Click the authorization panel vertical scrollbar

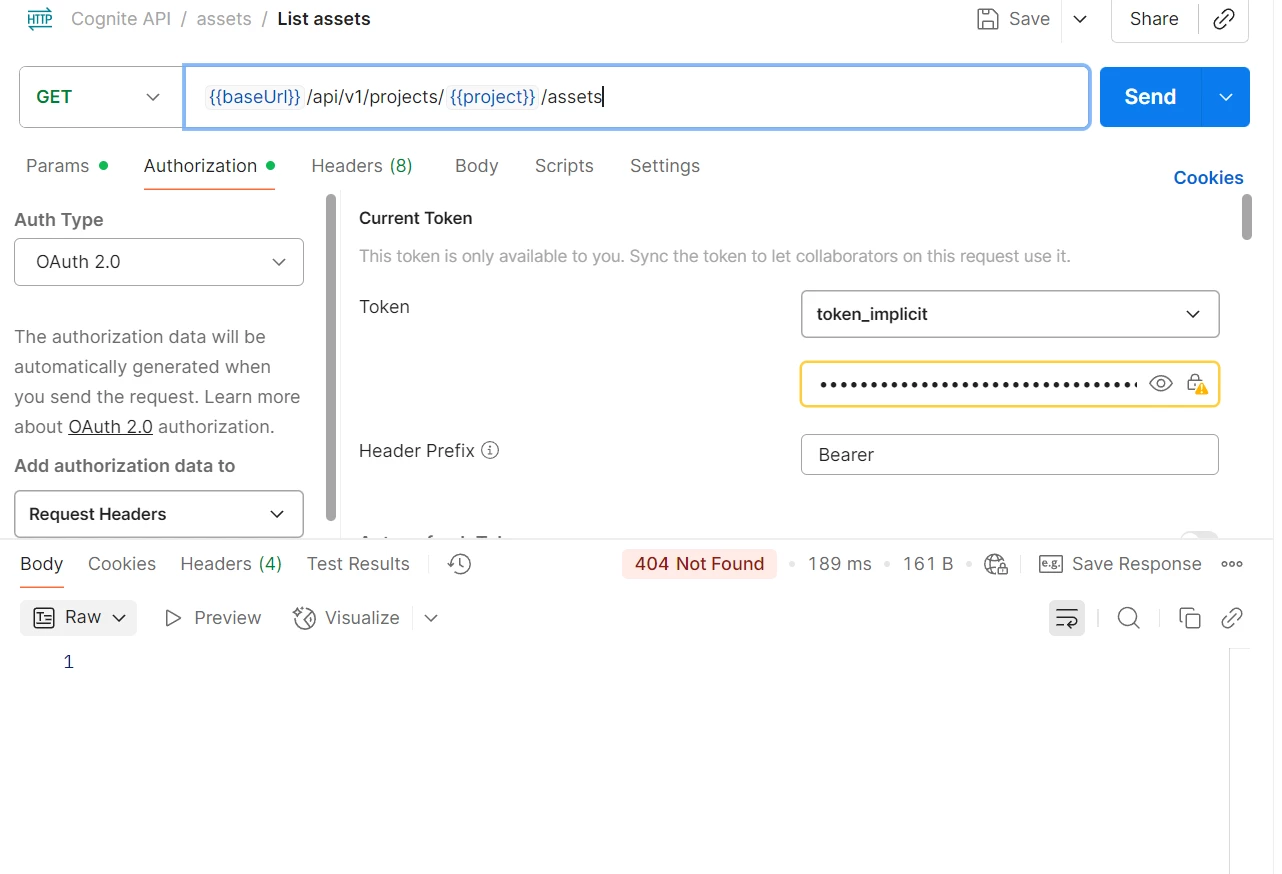tap(1246, 218)
